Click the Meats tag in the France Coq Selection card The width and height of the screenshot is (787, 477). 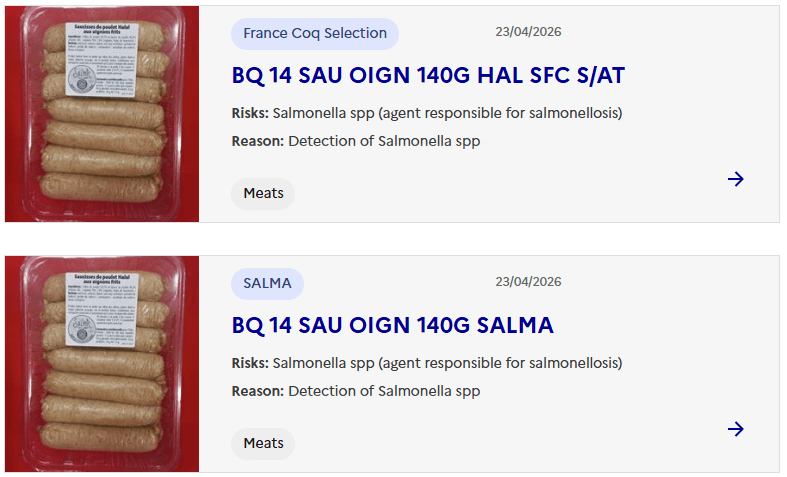(263, 193)
